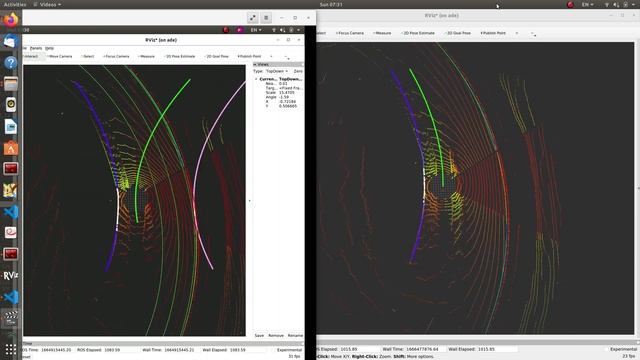Choose the Select tool in left RViz
This screenshot has width=640, height=360.
point(88,56)
